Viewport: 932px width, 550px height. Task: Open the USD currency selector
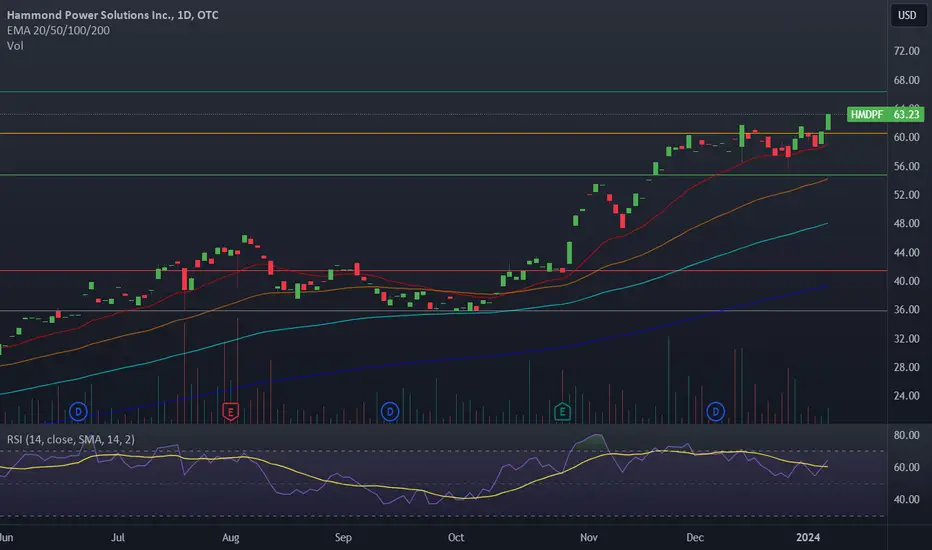(x=907, y=15)
